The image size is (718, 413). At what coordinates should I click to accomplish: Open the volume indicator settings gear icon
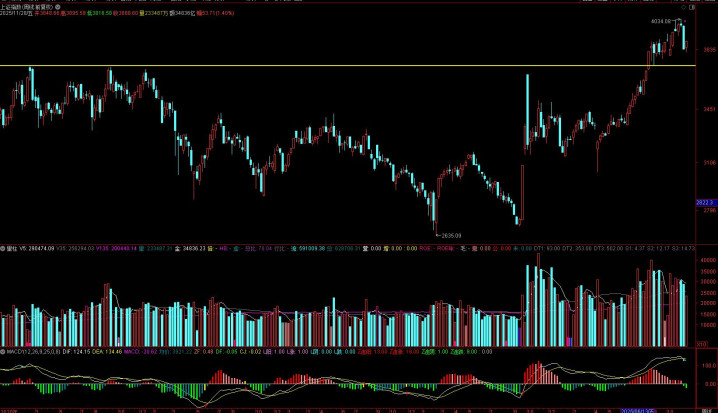tap(3, 247)
